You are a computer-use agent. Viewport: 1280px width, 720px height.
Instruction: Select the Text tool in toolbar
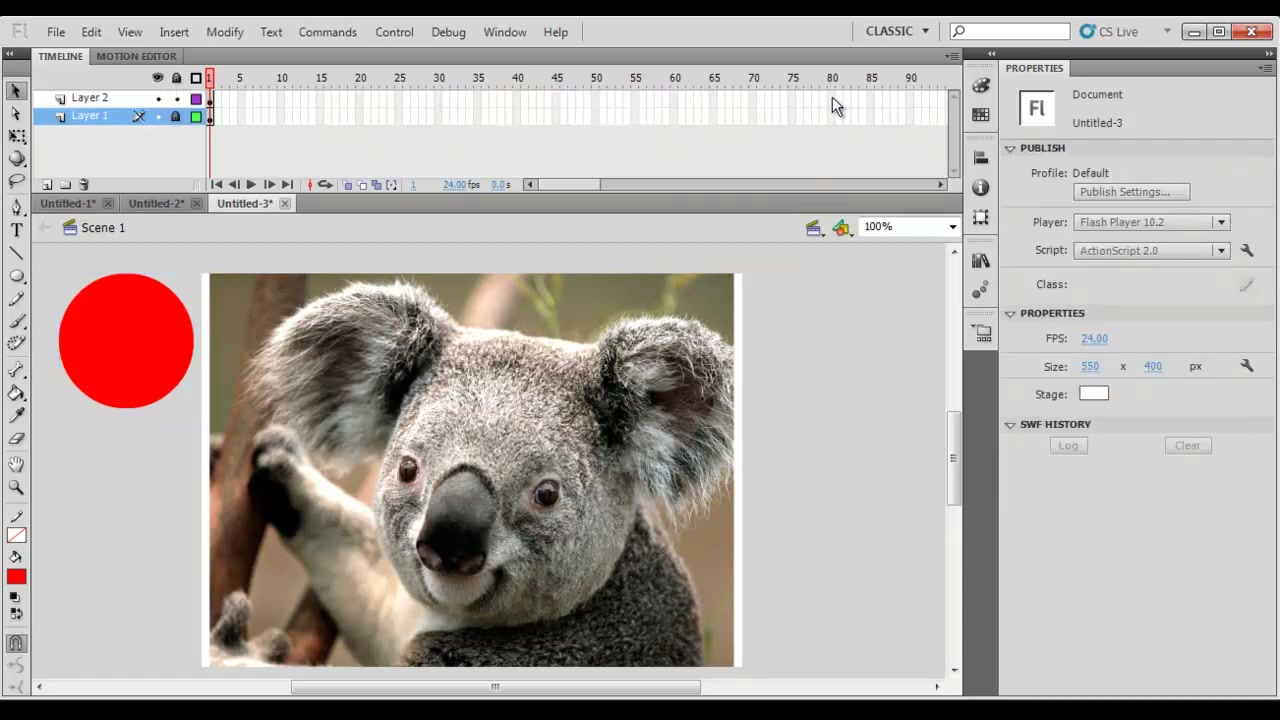pos(16,230)
